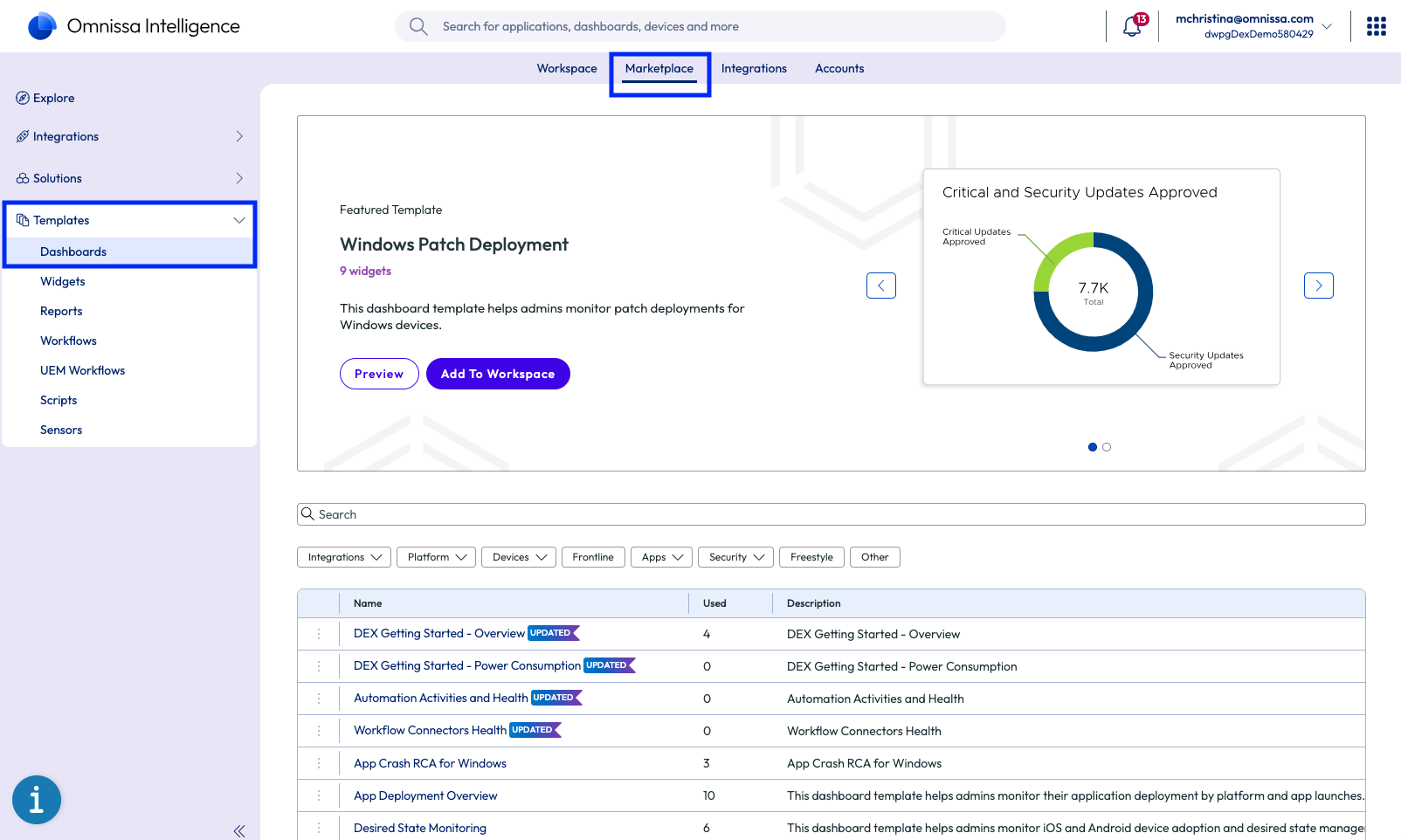
Task: Switch to the Integrations top tab
Action: (x=754, y=68)
